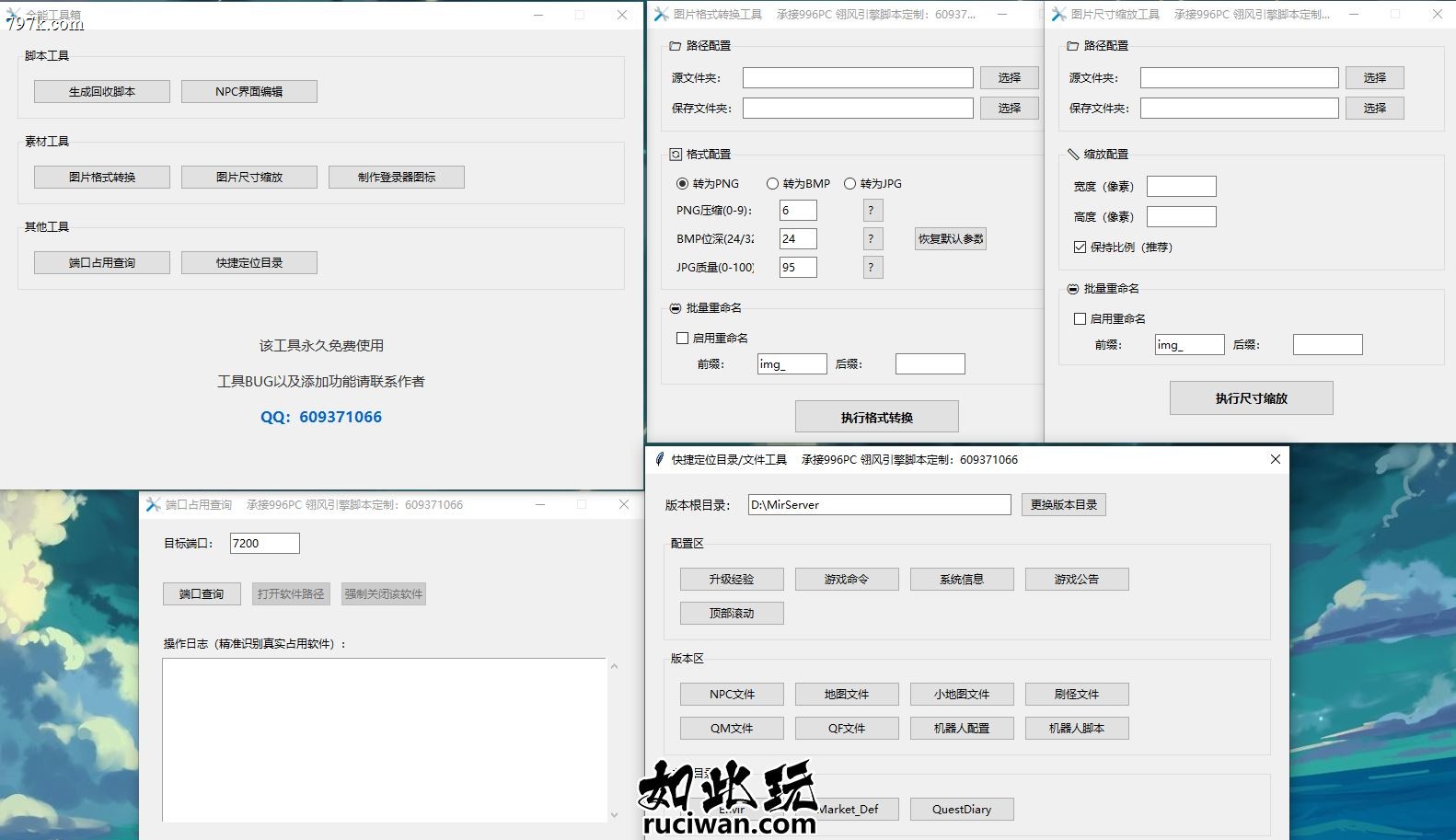Open 游戏命令 config file
This screenshot has height=840, width=1456.
pyautogui.click(x=847, y=579)
